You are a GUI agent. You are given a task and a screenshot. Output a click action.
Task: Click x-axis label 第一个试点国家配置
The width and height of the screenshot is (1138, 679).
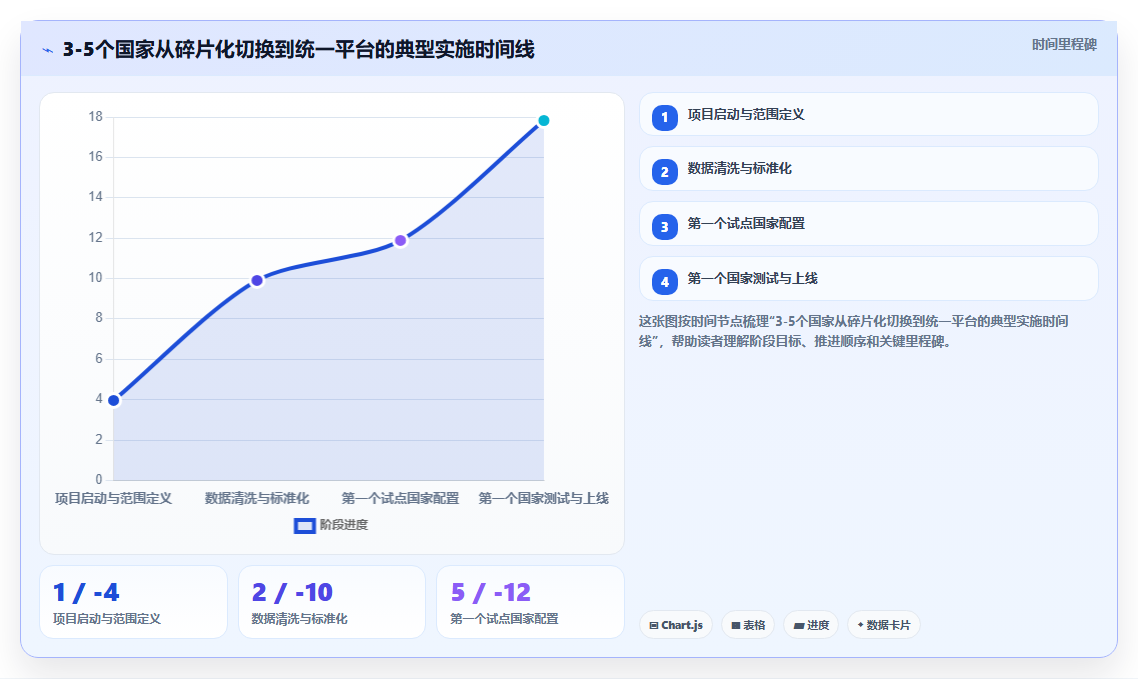pyautogui.click(x=401, y=498)
